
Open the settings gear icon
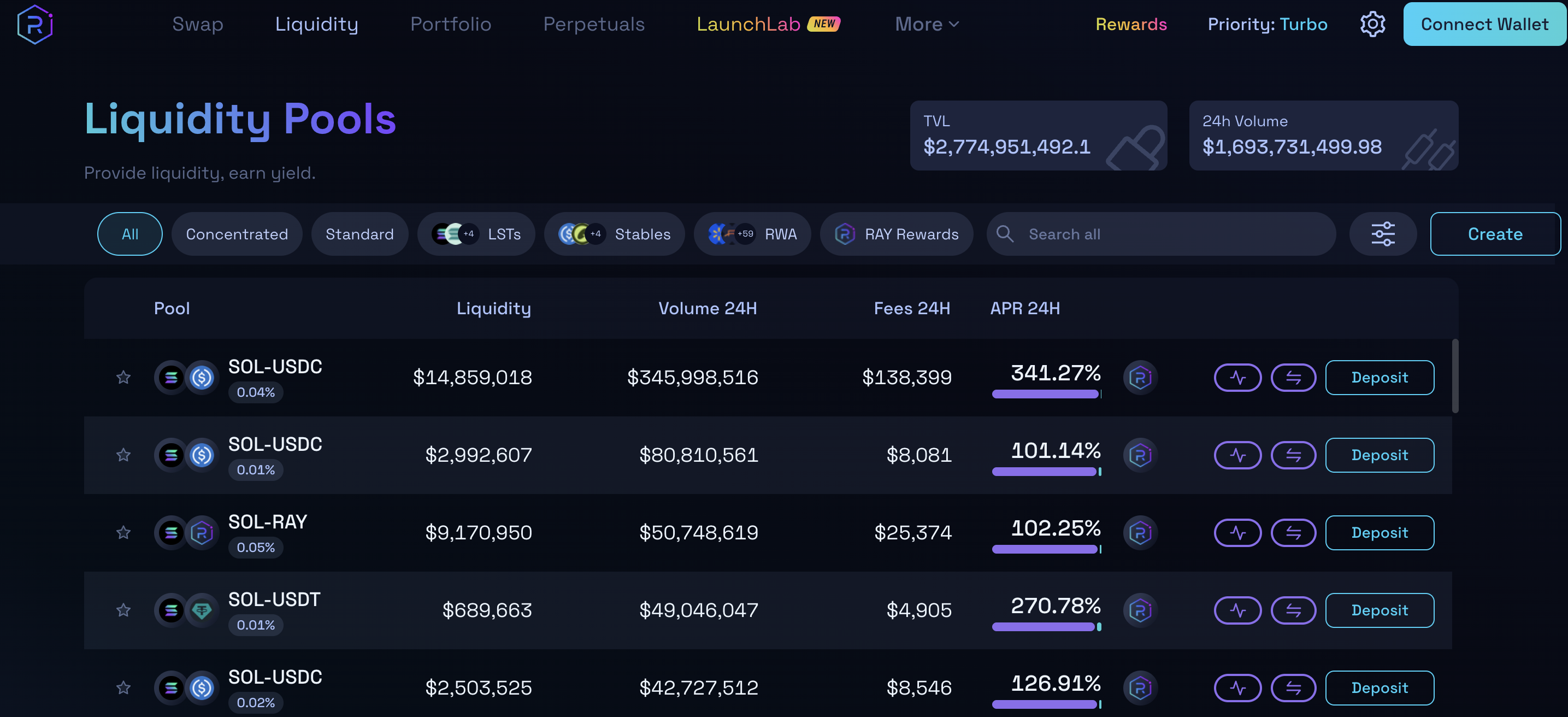[x=1372, y=25]
